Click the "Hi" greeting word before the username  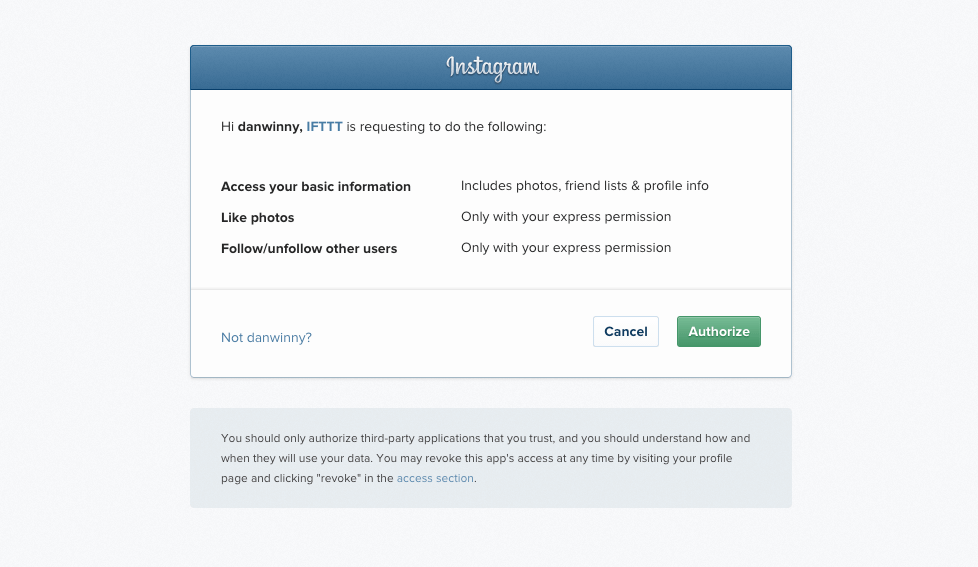(x=227, y=127)
